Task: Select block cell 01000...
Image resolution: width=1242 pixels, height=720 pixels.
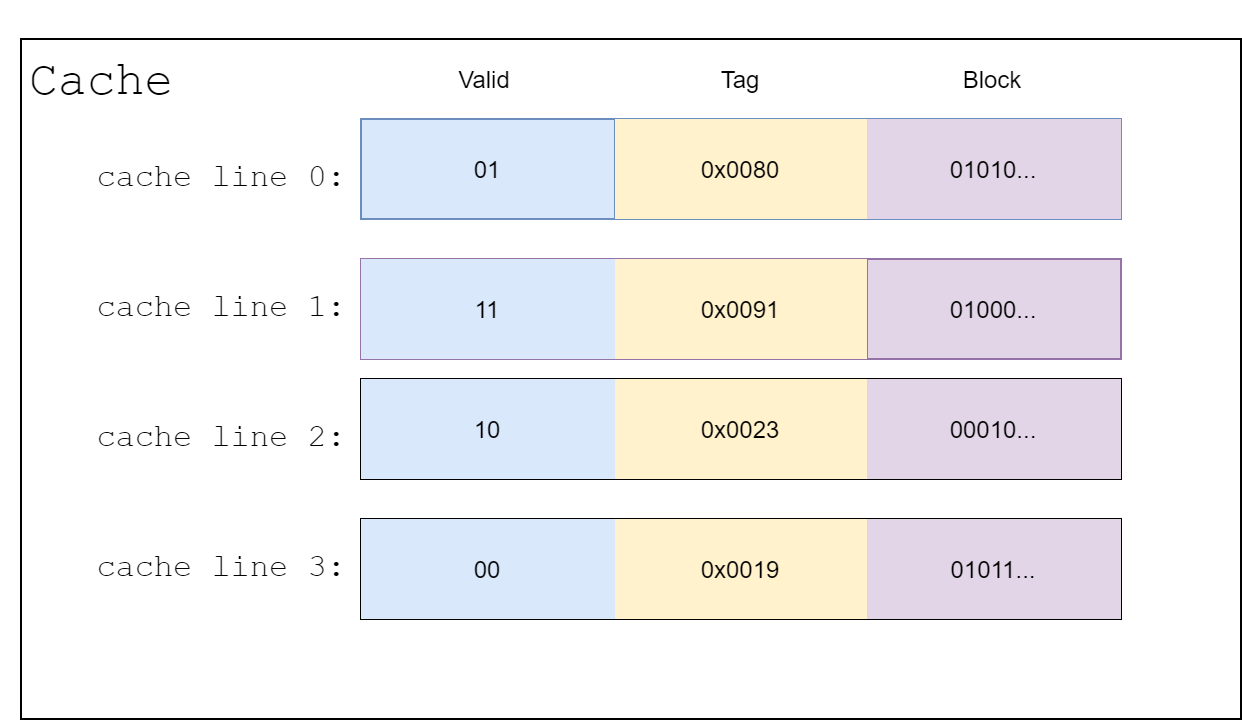Action: pos(994,309)
